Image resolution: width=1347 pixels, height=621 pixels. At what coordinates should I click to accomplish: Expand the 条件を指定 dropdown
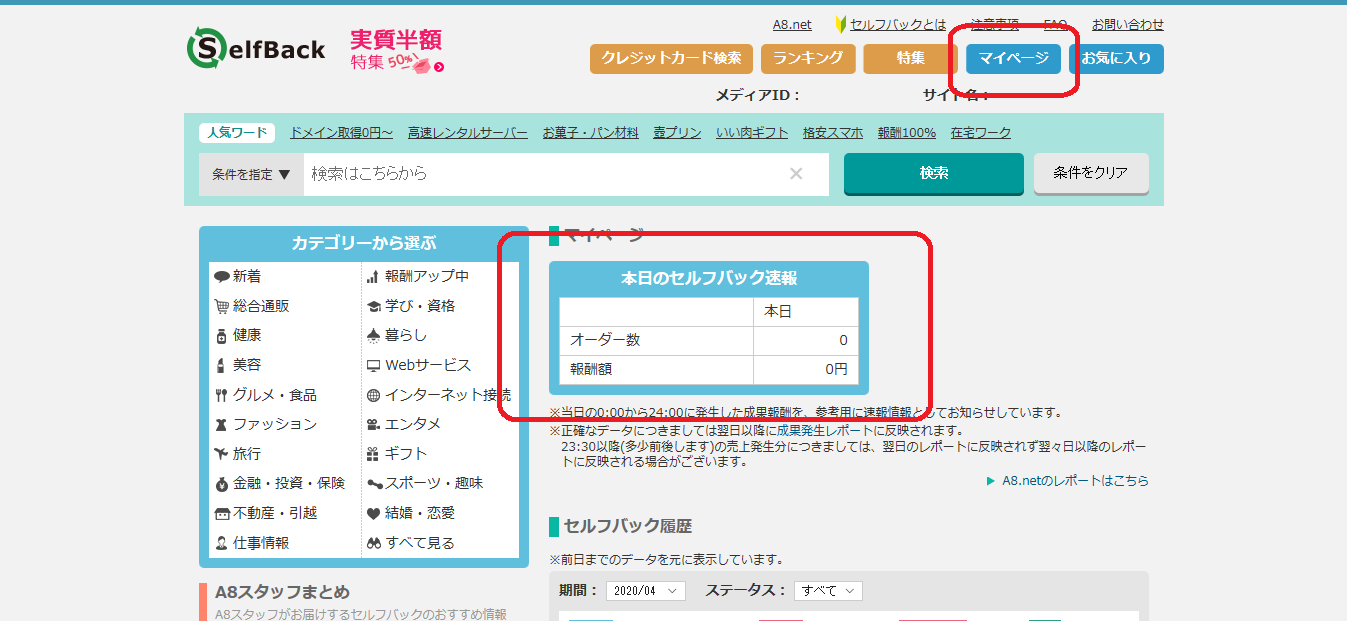point(251,174)
